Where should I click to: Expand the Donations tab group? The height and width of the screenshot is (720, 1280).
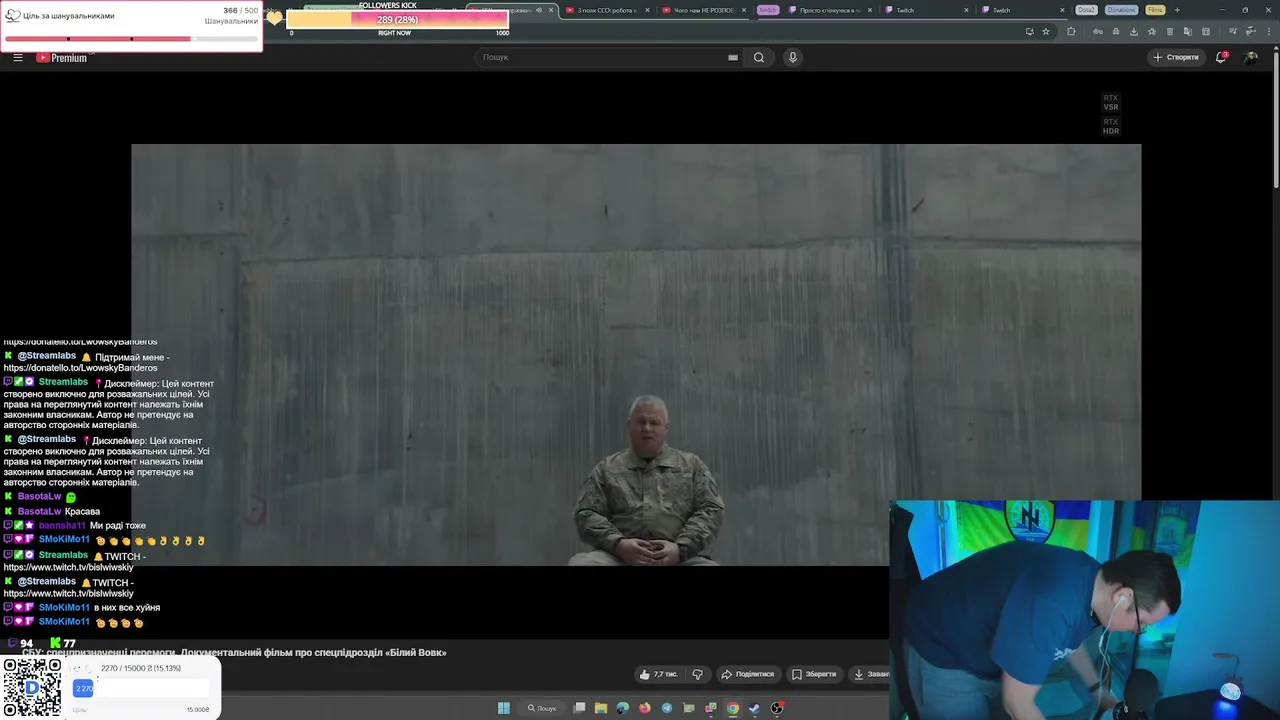pyautogui.click(x=1121, y=10)
